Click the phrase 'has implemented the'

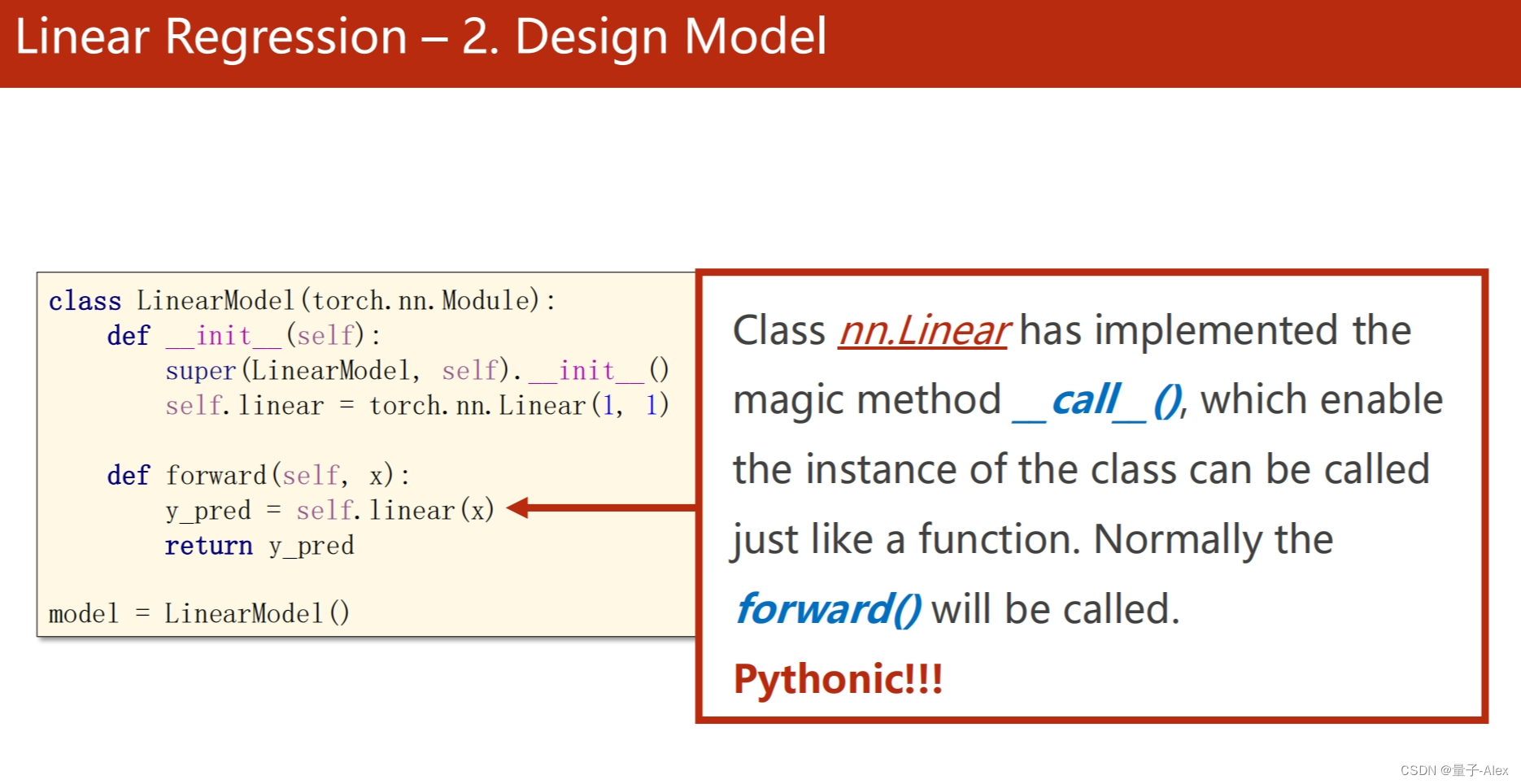tap(1215, 330)
